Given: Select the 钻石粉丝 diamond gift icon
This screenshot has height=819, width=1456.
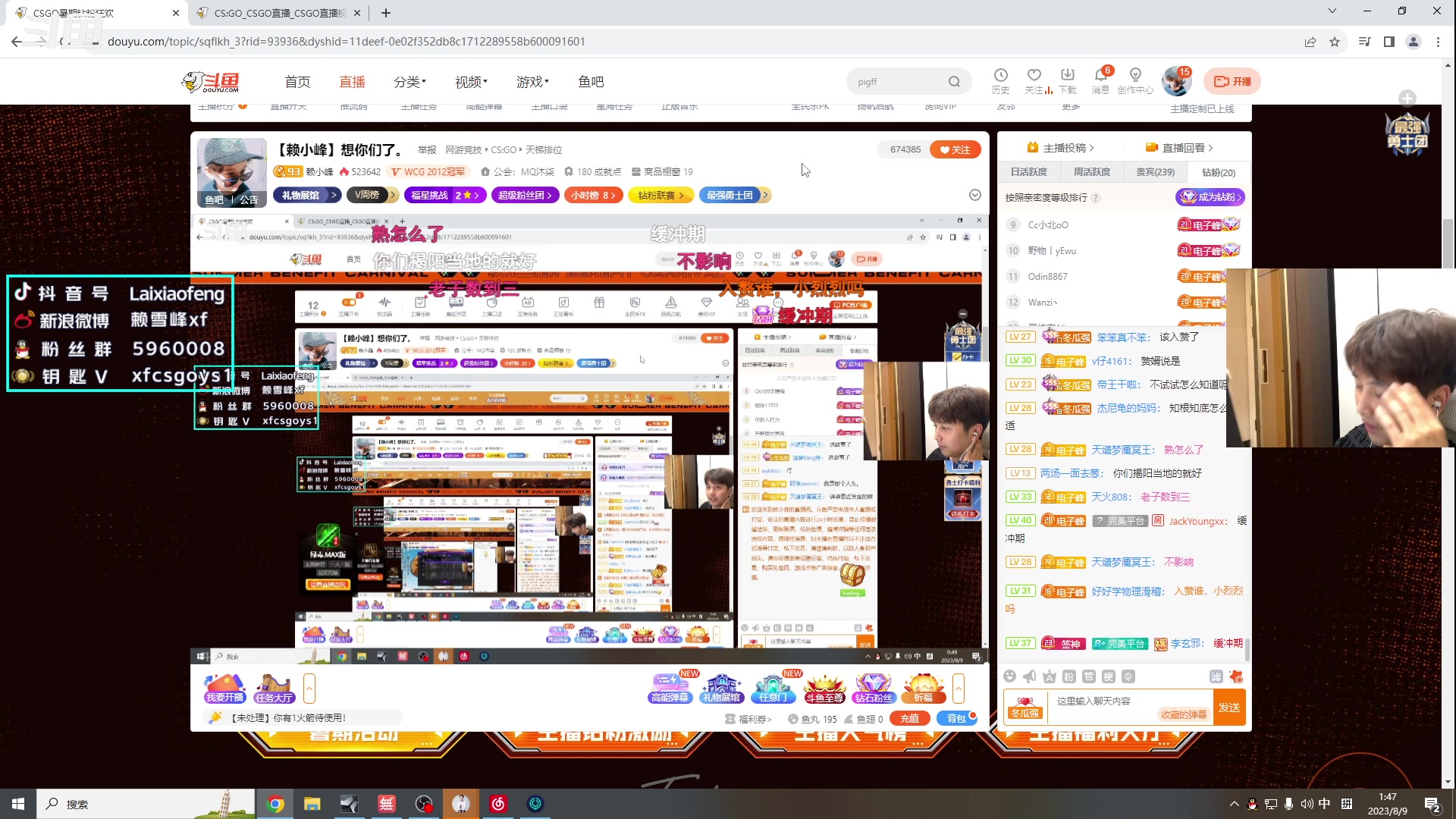Looking at the screenshot, I should coord(873,689).
